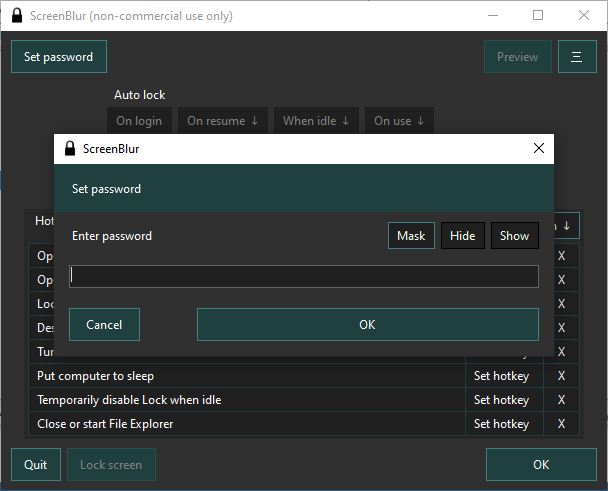608x491 pixels.
Task: Cancel the Set password dialog
Action: [104, 325]
